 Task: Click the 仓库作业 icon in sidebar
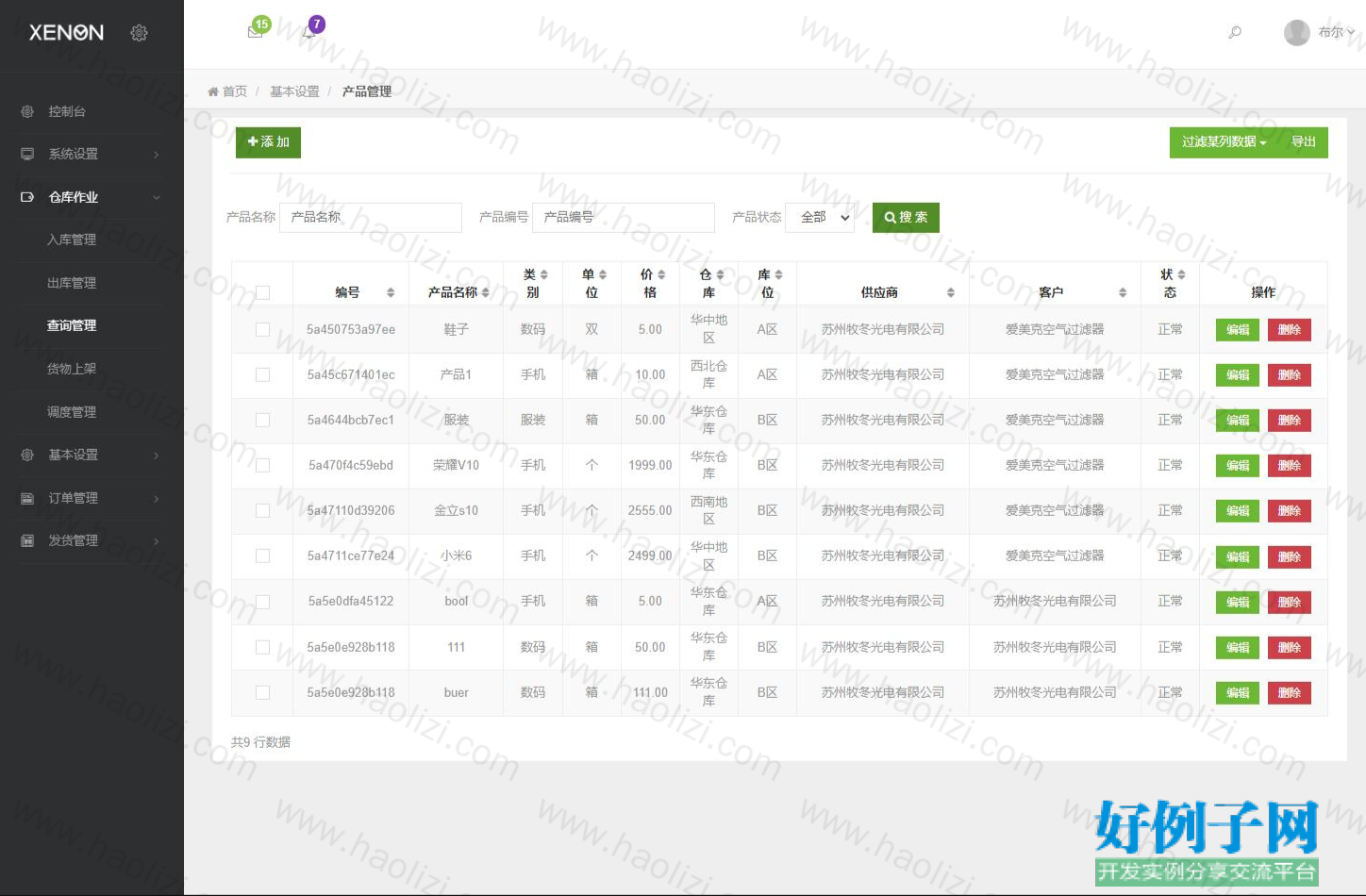[27, 197]
